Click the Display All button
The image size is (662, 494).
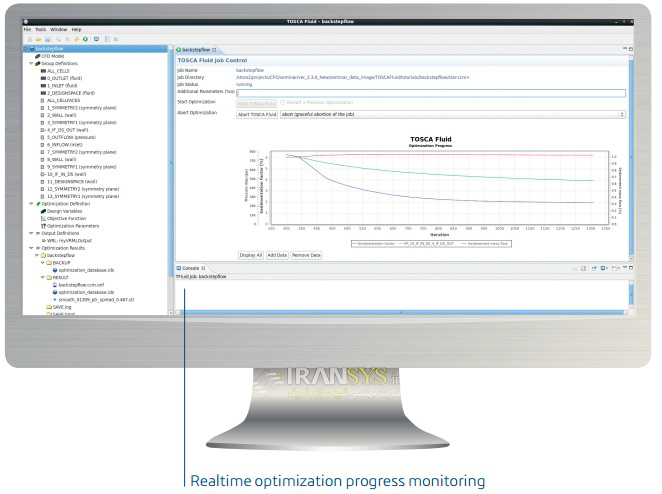(251, 255)
